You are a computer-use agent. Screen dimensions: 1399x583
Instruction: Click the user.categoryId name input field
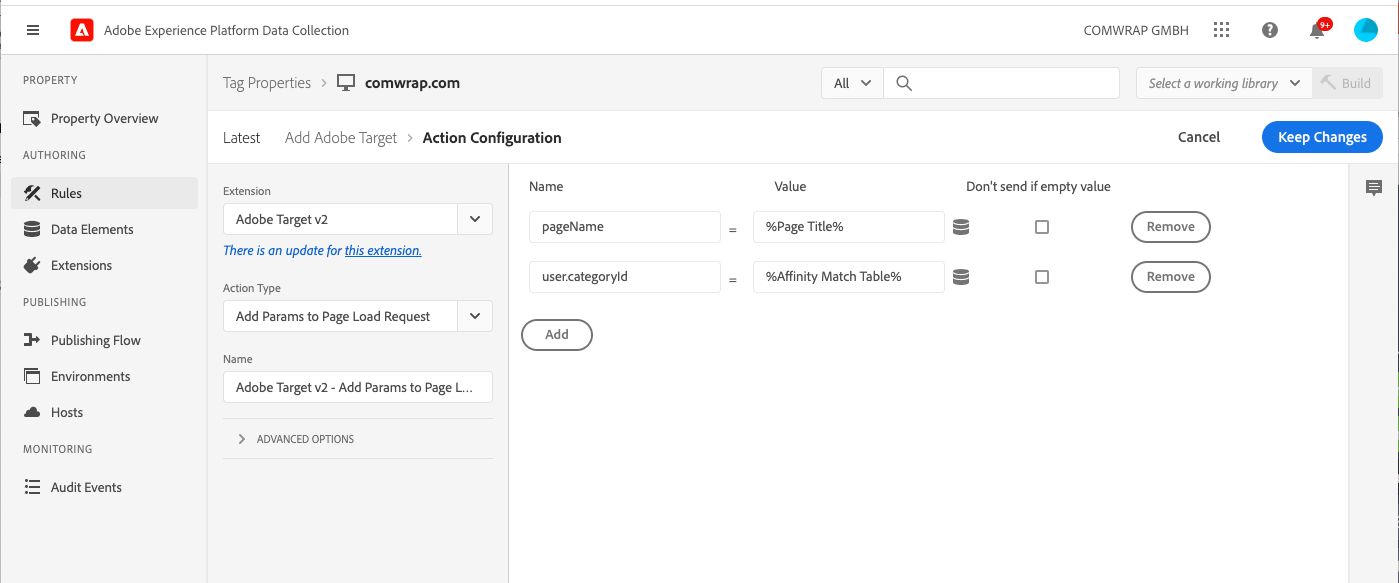point(625,277)
